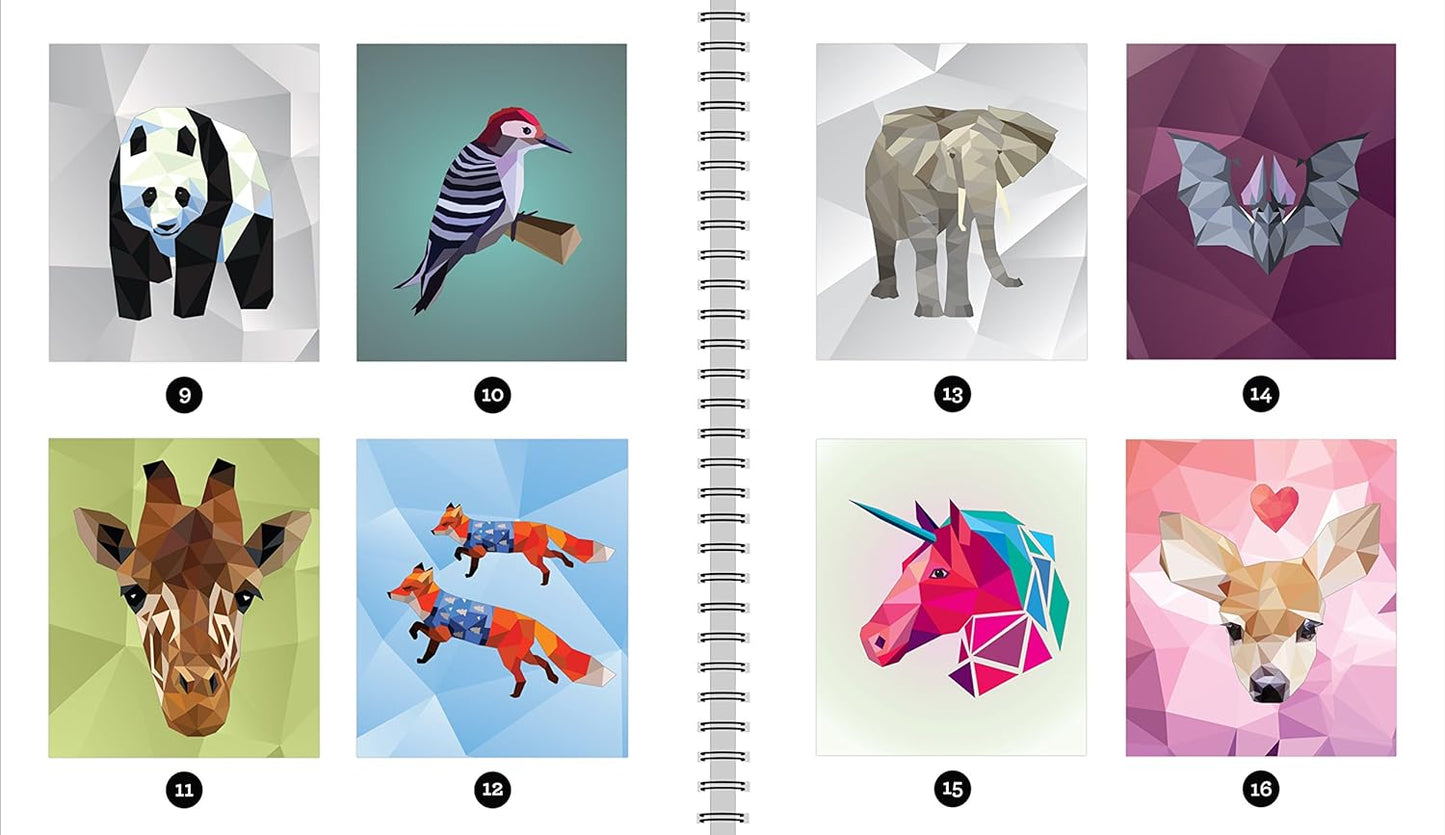Click the red heart above the fawn
Viewport: 1445px width, 835px height.
pos(1275,507)
